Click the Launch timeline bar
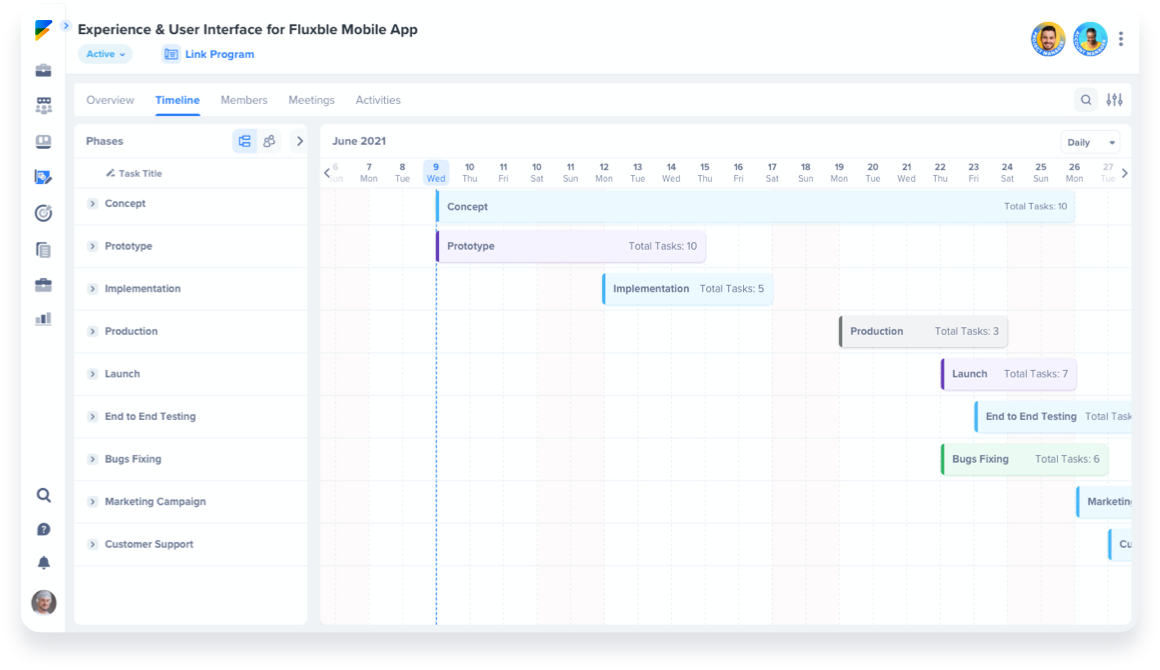This screenshot has height=670, width=1160. point(1008,374)
